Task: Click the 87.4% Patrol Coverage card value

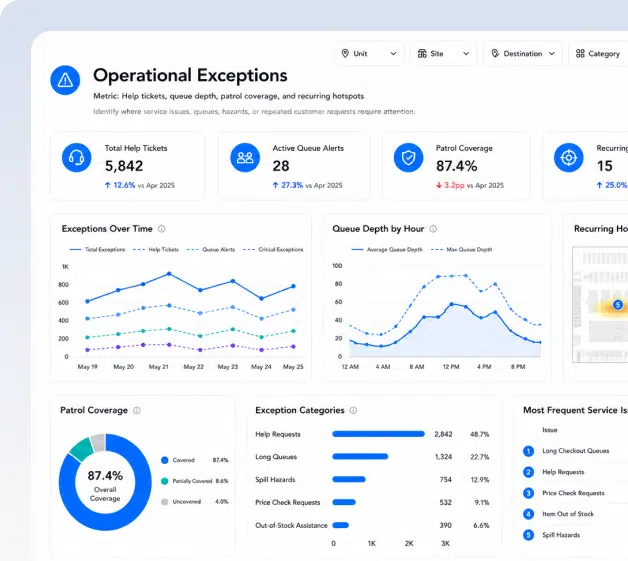Action: pyautogui.click(x=457, y=166)
